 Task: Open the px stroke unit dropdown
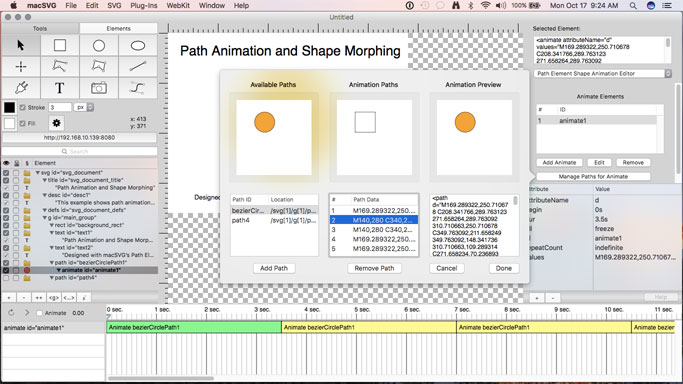pos(84,107)
